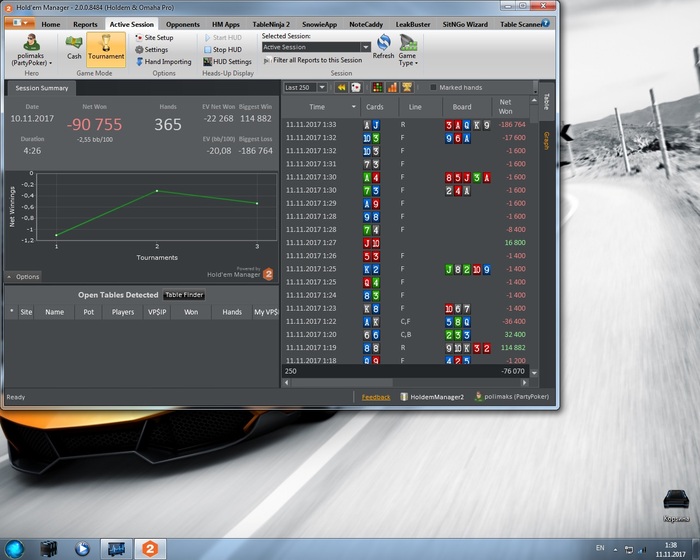Click polimaks (PartyPoker) in status bar
The height and width of the screenshot is (560, 700).
click(512, 397)
